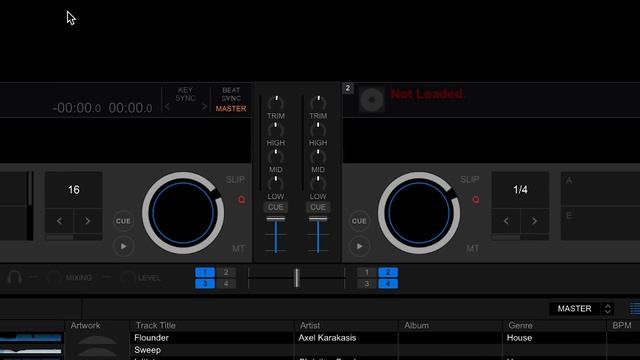Click the deck 1 jog wheel
The image size is (640, 360).
183,213
